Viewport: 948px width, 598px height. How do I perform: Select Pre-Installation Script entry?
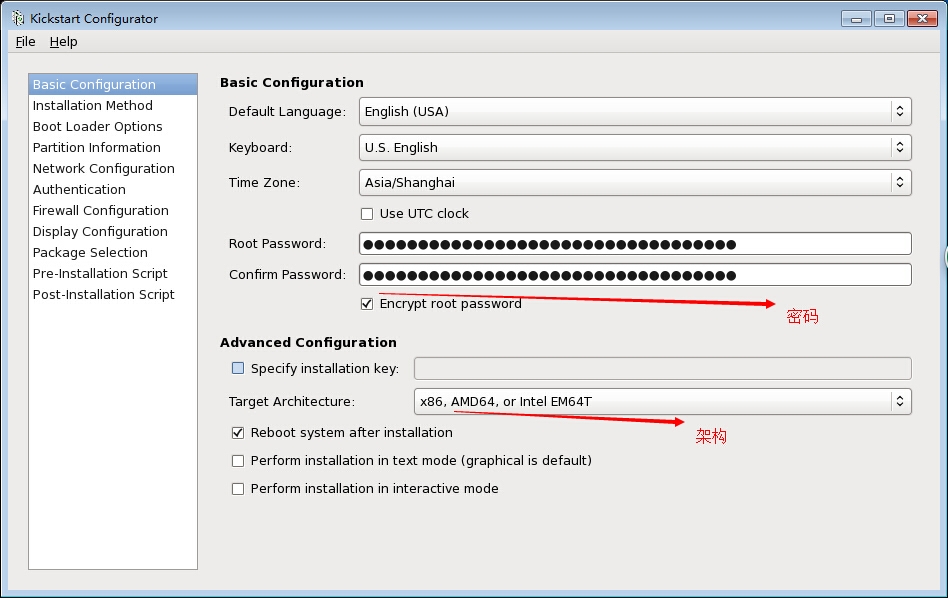pyautogui.click(x=113, y=273)
